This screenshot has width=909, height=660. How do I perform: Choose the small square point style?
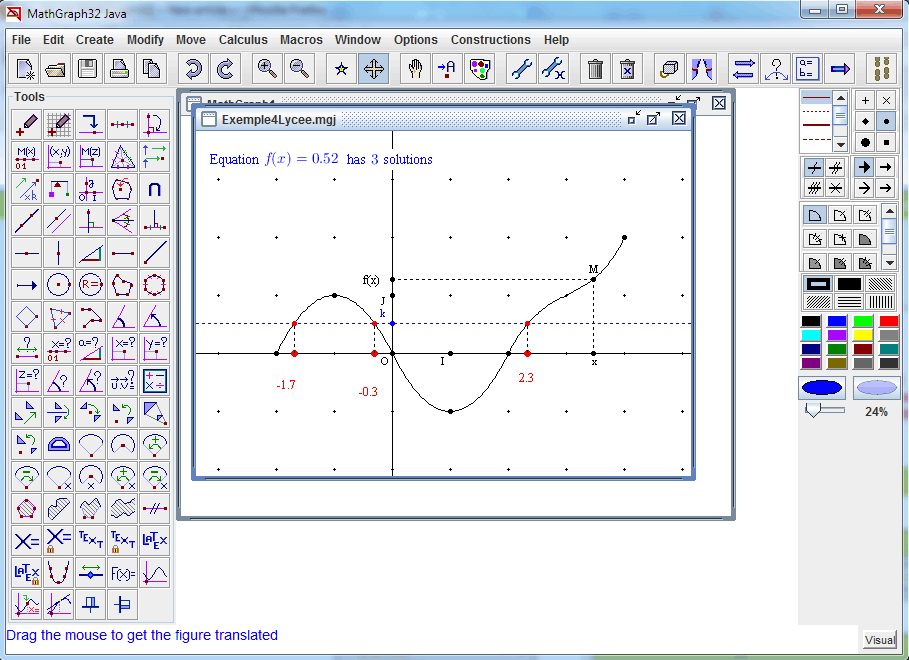point(886,142)
